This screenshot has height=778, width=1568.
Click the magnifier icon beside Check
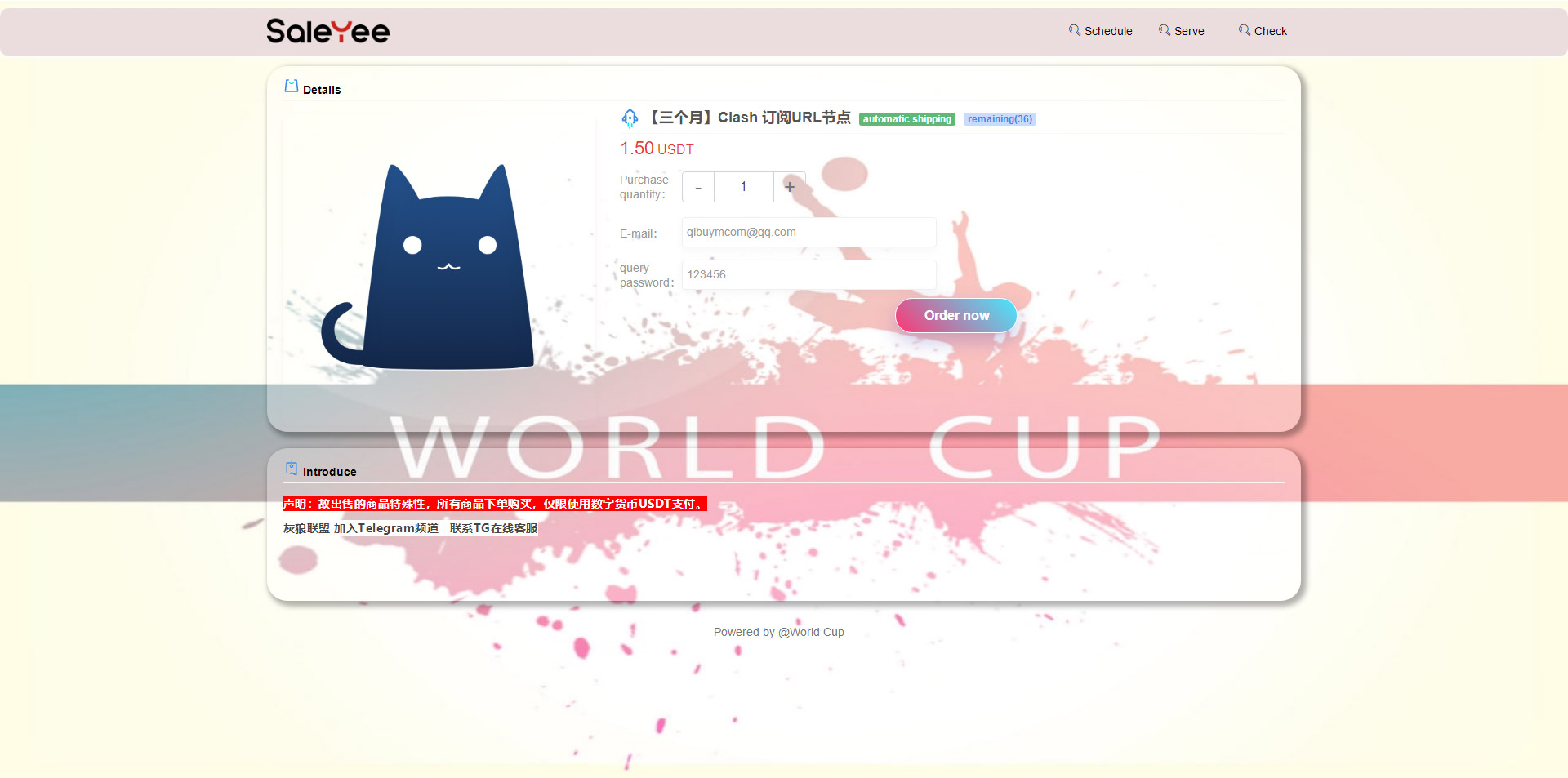(1245, 30)
